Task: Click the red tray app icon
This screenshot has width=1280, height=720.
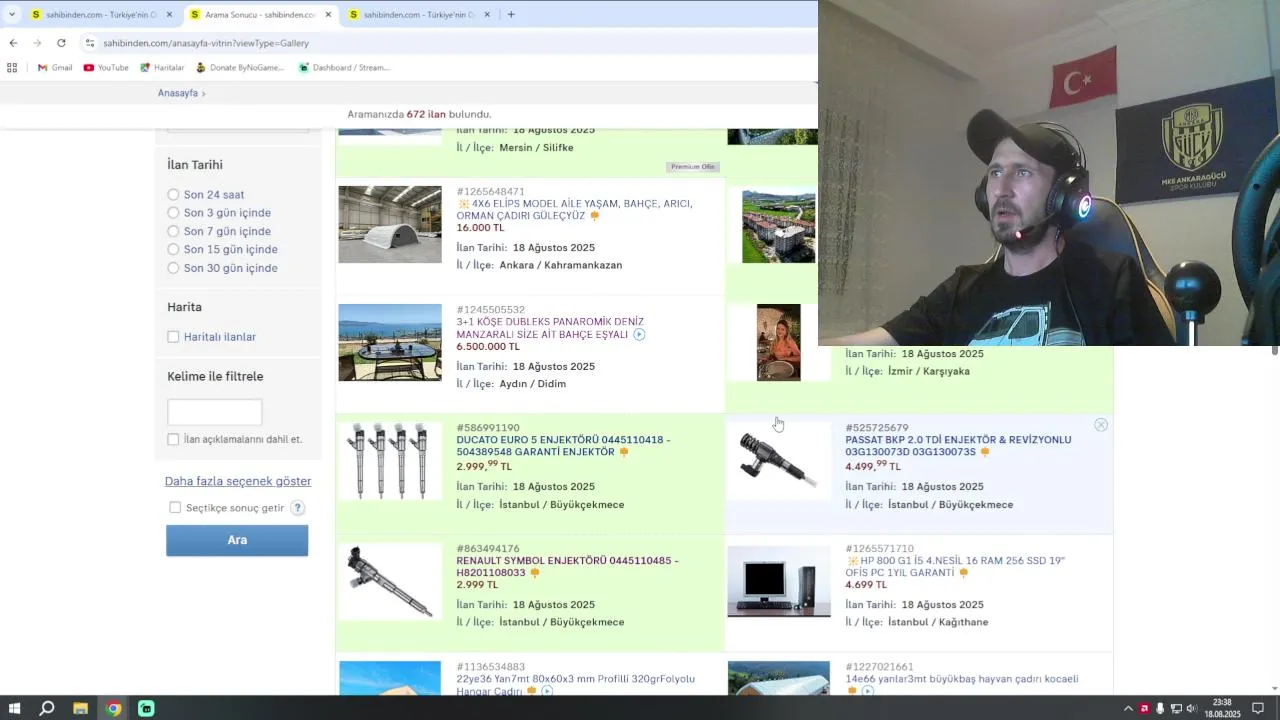Action: click(x=1145, y=708)
